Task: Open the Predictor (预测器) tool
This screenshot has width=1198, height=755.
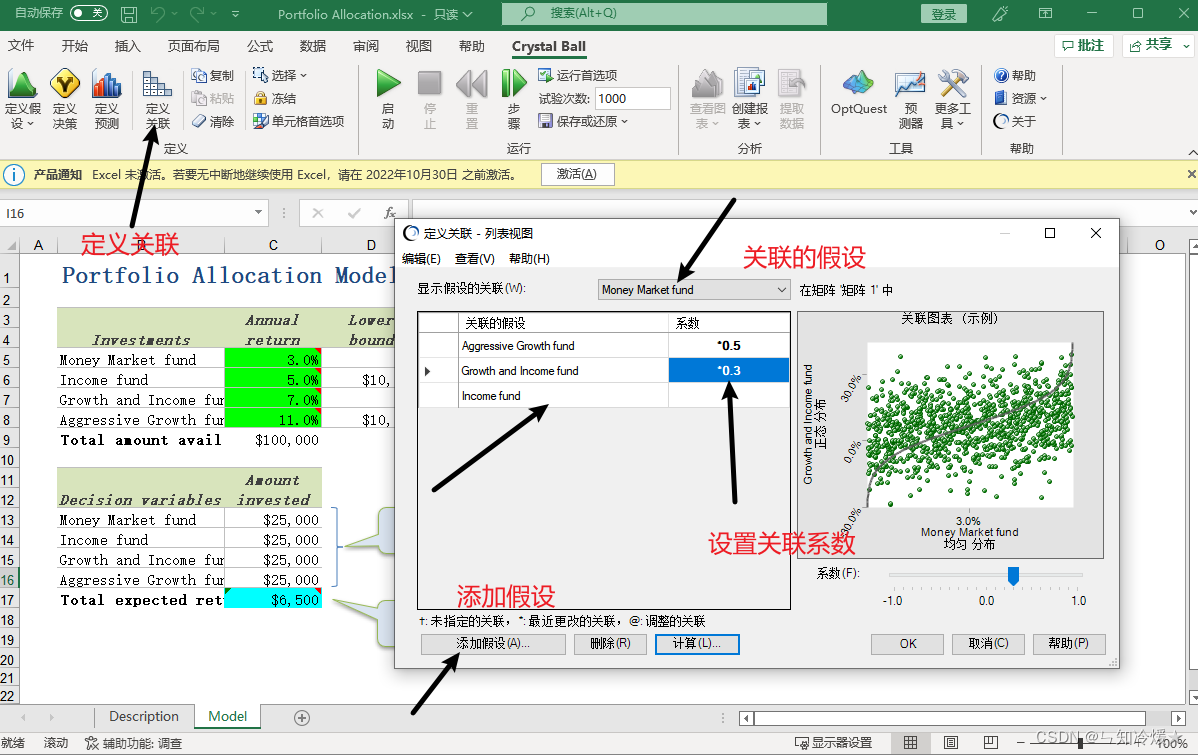Action: tap(910, 99)
